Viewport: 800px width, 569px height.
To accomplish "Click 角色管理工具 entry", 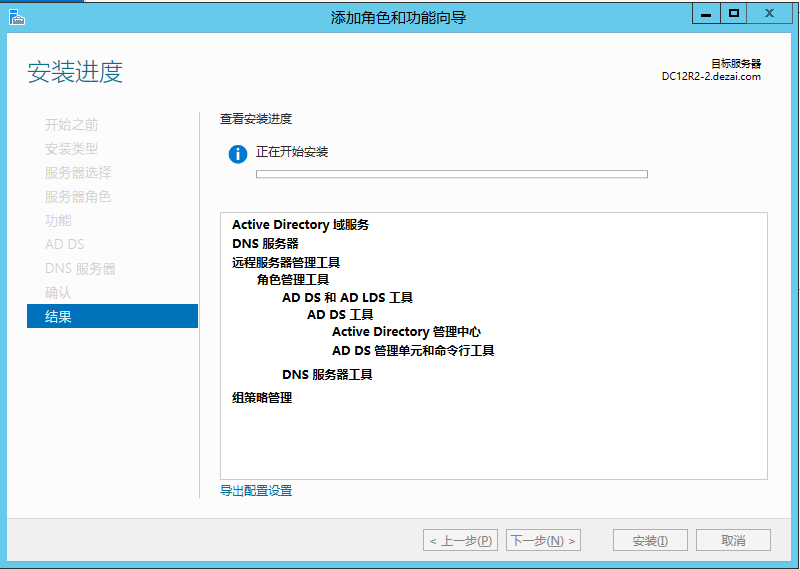I will coord(293,280).
